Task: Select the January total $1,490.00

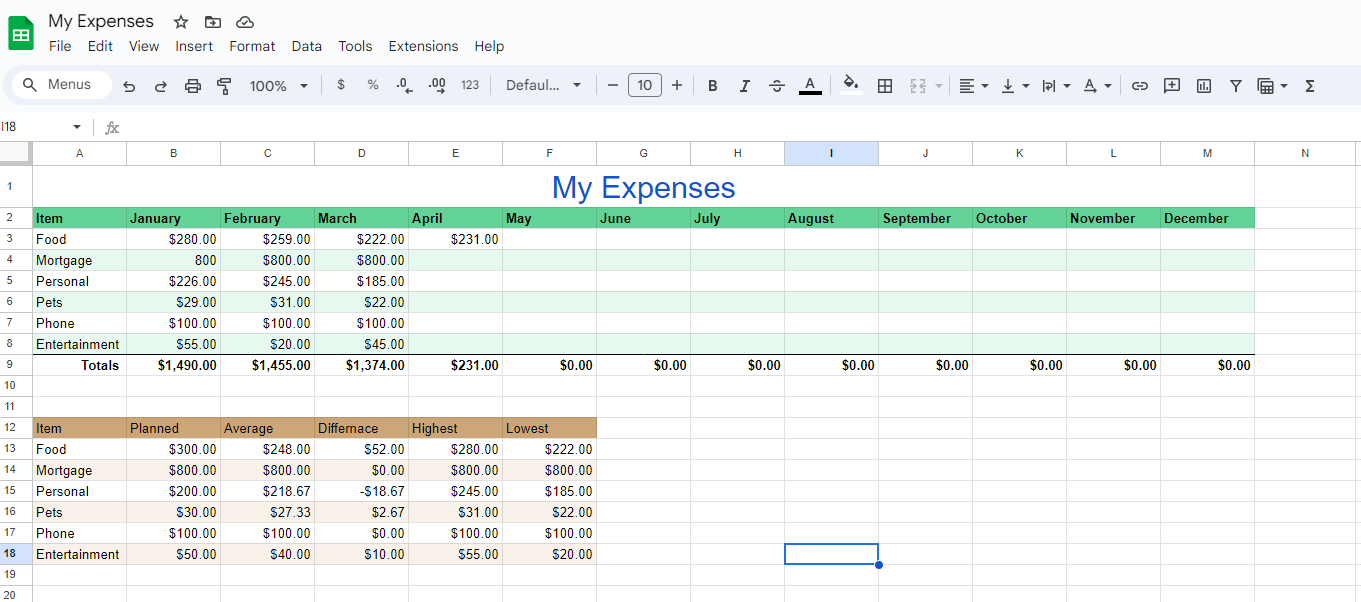Action: 173,365
